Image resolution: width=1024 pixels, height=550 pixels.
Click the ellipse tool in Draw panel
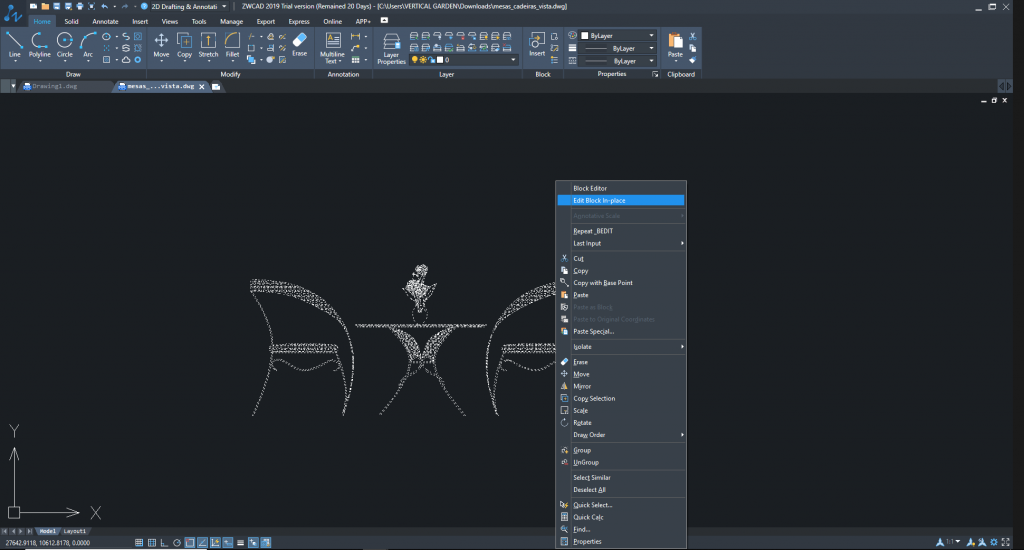click(106, 37)
